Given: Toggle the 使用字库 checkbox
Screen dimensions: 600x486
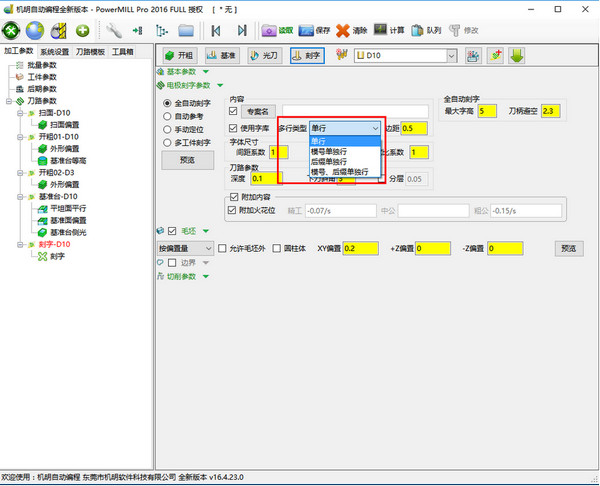Looking at the screenshot, I should click(234, 128).
